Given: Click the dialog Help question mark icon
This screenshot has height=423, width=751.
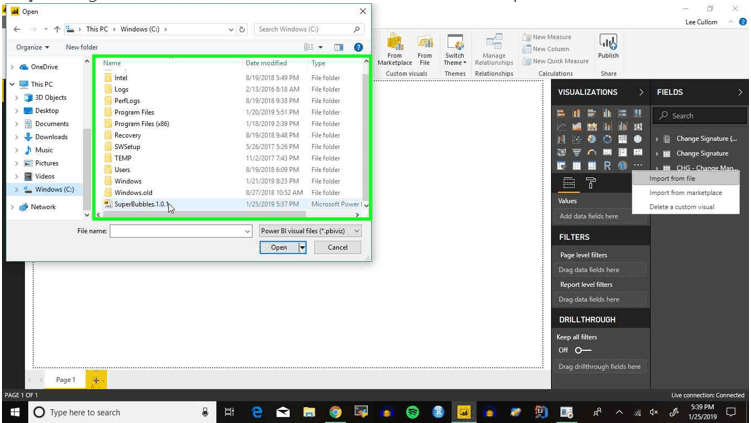Looking at the screenshot, I should click(358, 47).
